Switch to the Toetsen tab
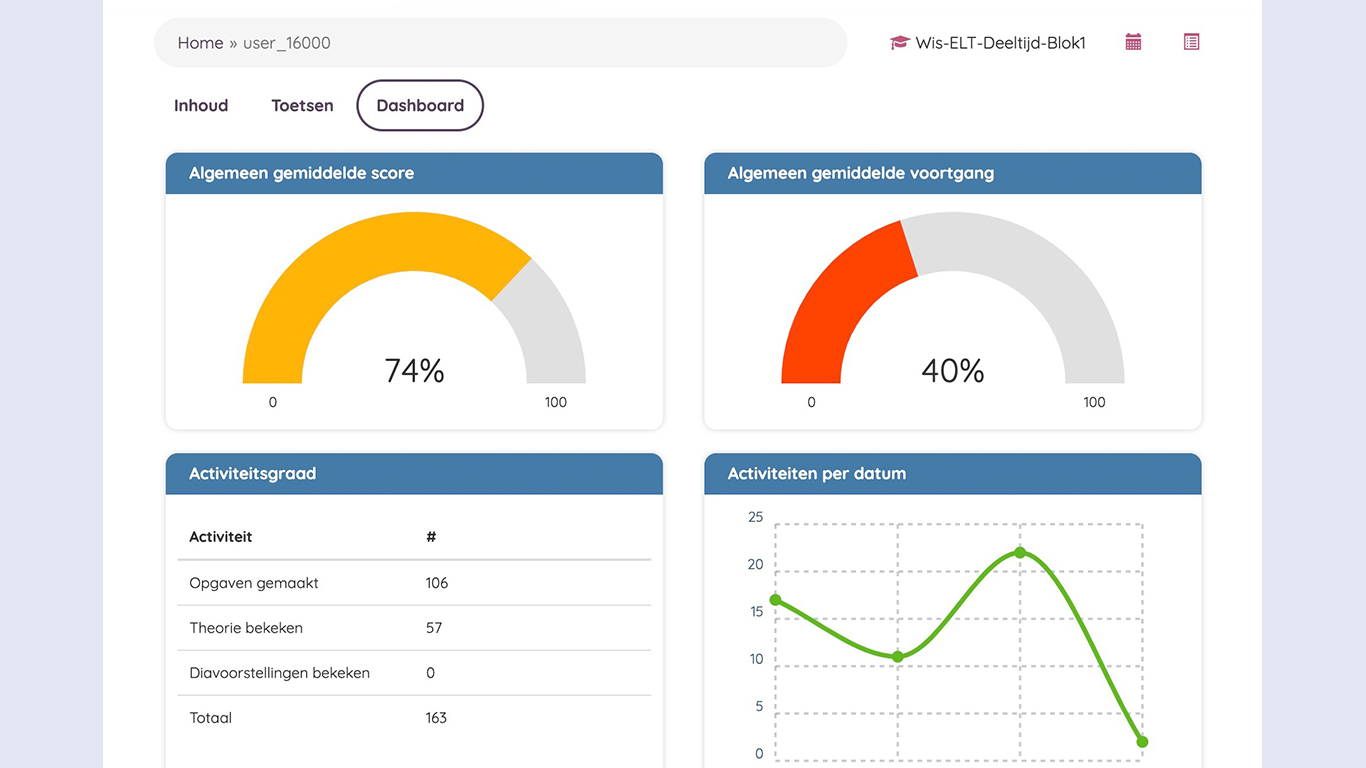1366x768 pixels. (302, 105)
